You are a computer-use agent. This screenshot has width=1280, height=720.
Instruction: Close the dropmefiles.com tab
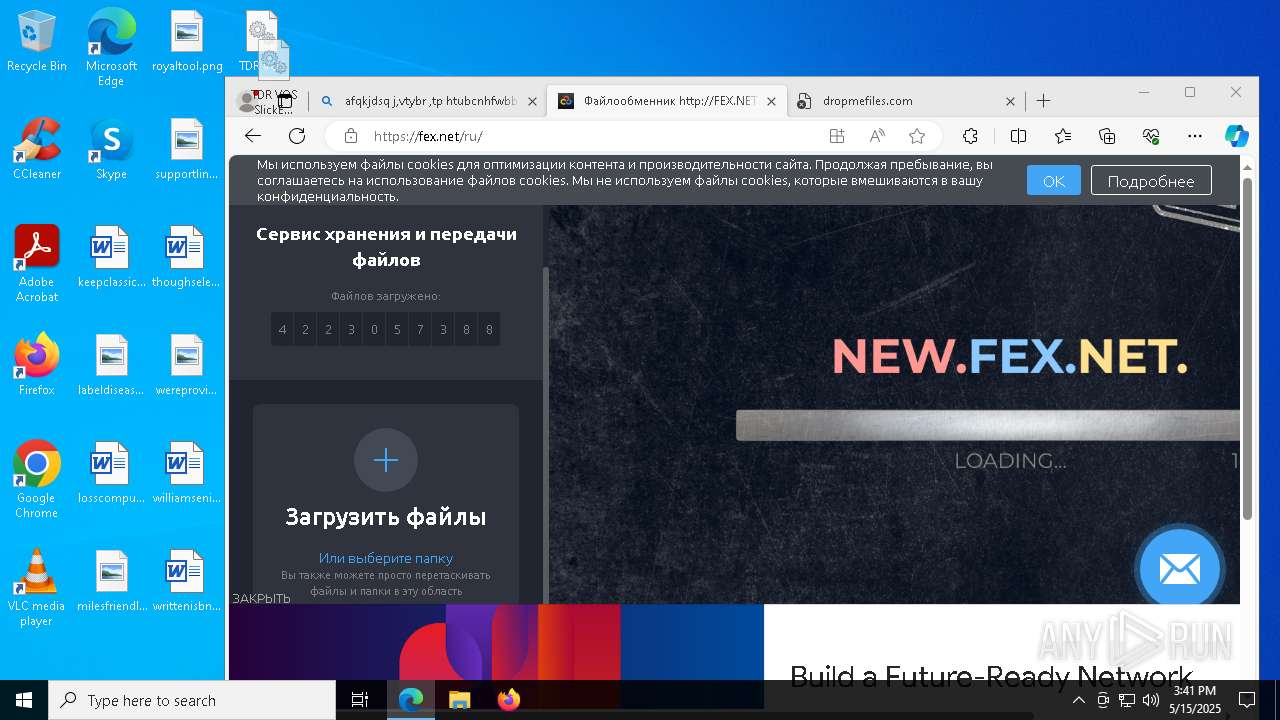[x=1010, y=101]
